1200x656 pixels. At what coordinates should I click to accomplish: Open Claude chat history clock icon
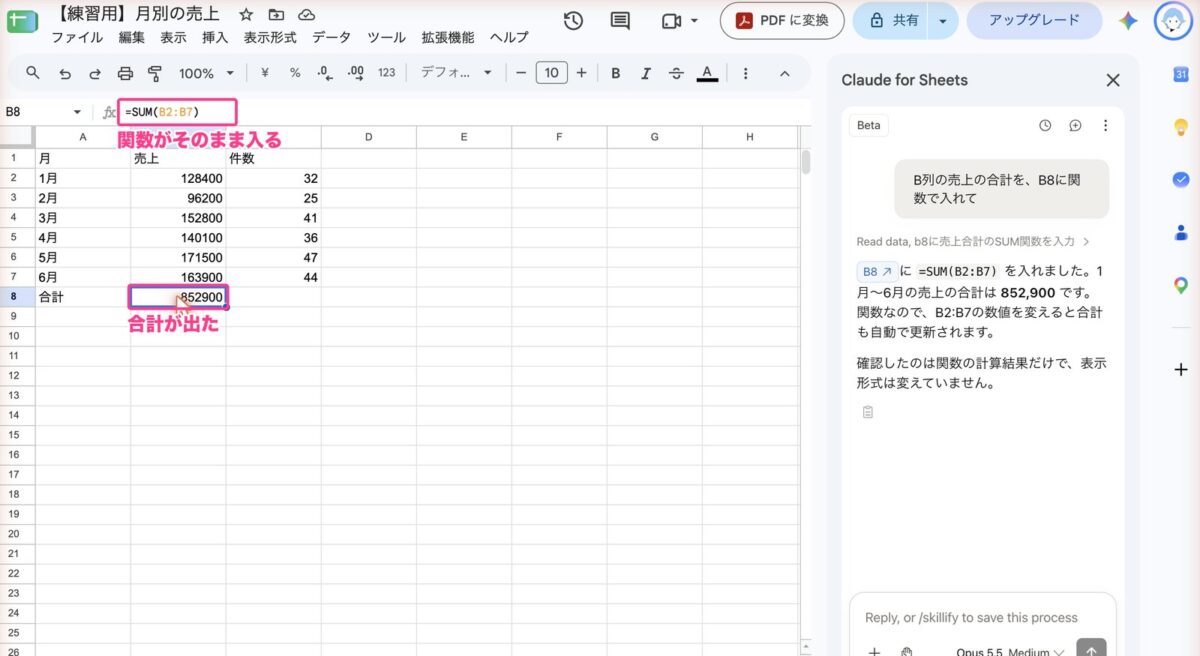point(1045,126)
